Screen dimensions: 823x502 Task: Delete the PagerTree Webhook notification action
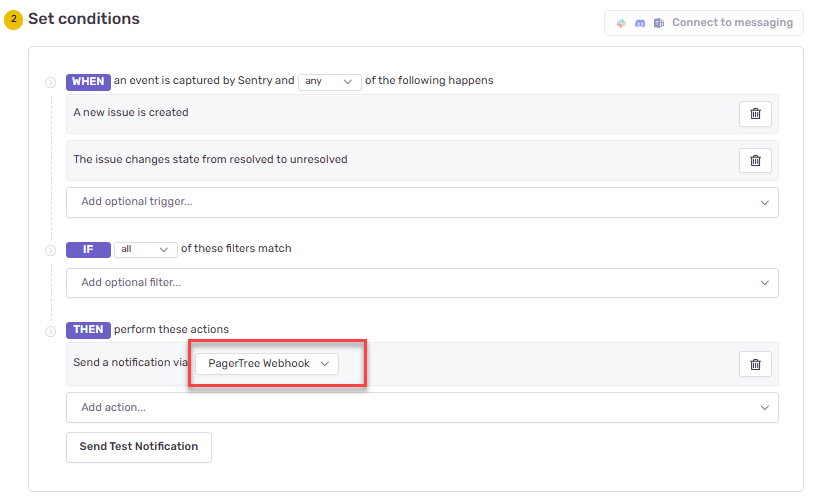coord(755,365)
